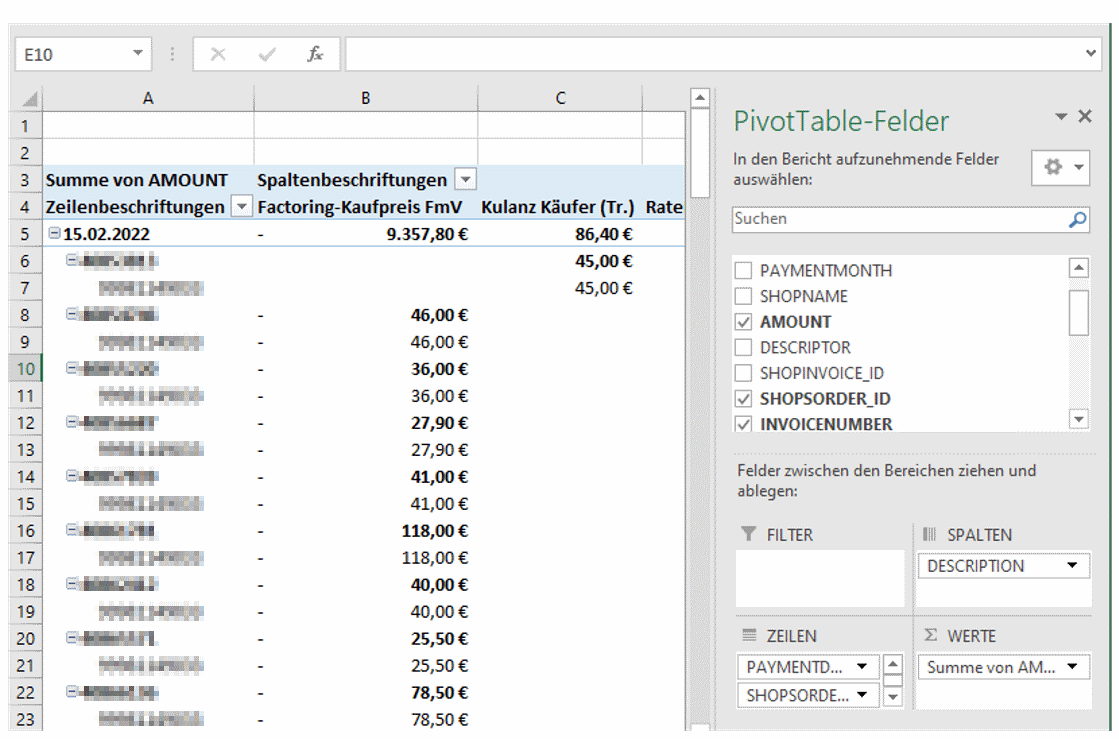The image size is (1119, 739).
Task: Collapse the 15.02.2022 date group
Action: point(55,234)
